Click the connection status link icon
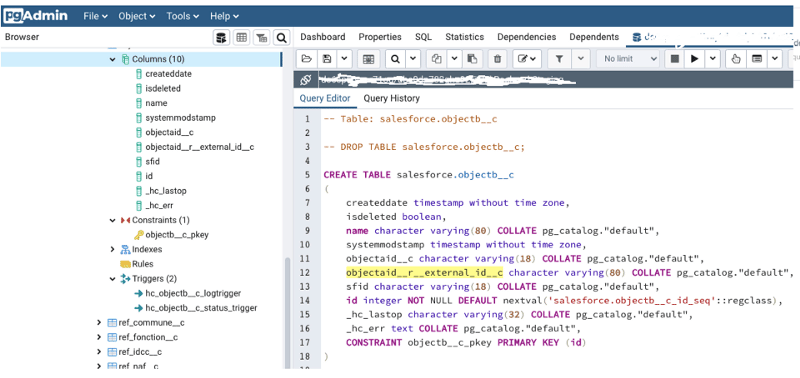Viewport: 800px width, 378px height. pyautogui.click(x=306, y=80)
